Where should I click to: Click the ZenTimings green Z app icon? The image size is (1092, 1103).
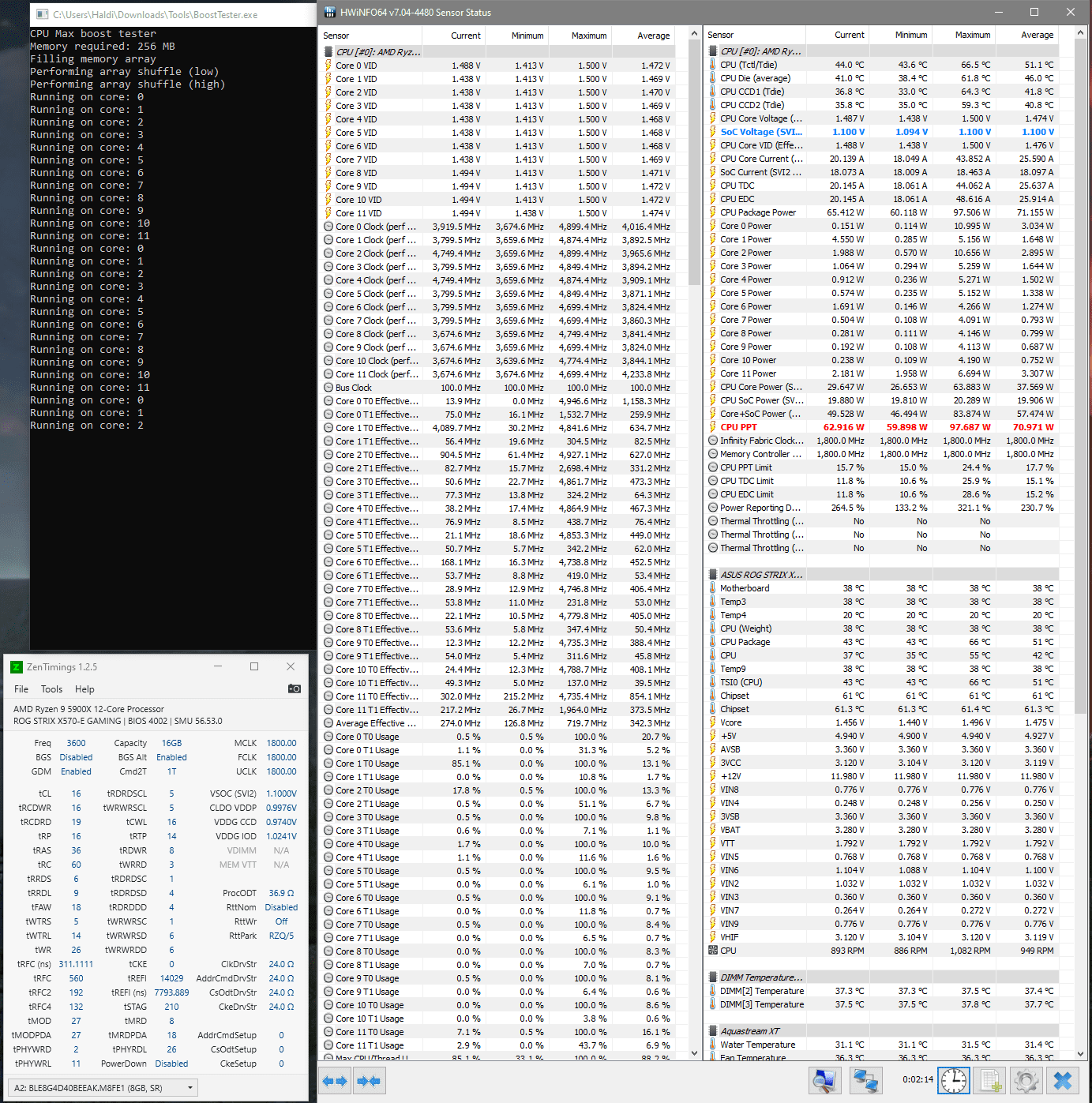[x=17, y=667]
